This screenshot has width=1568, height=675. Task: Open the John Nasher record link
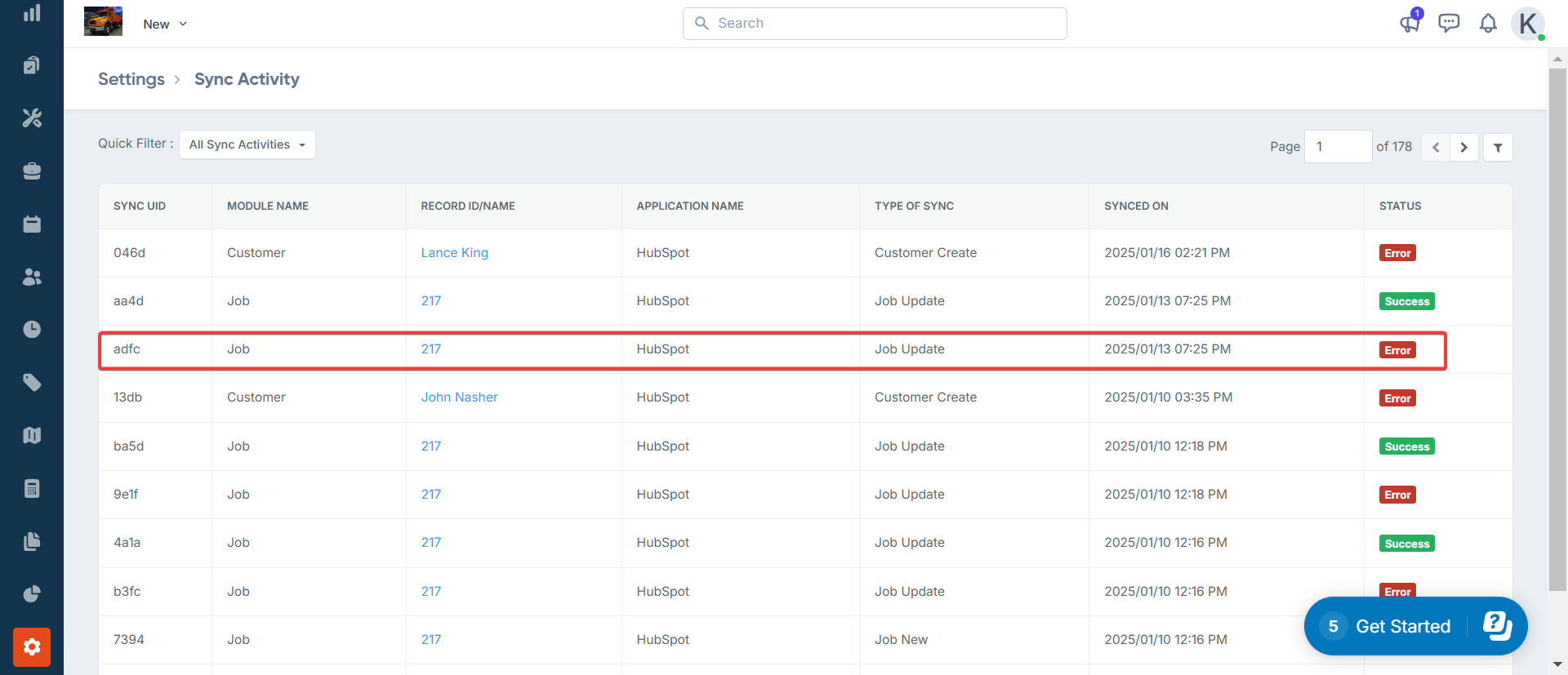coord(459,397)
